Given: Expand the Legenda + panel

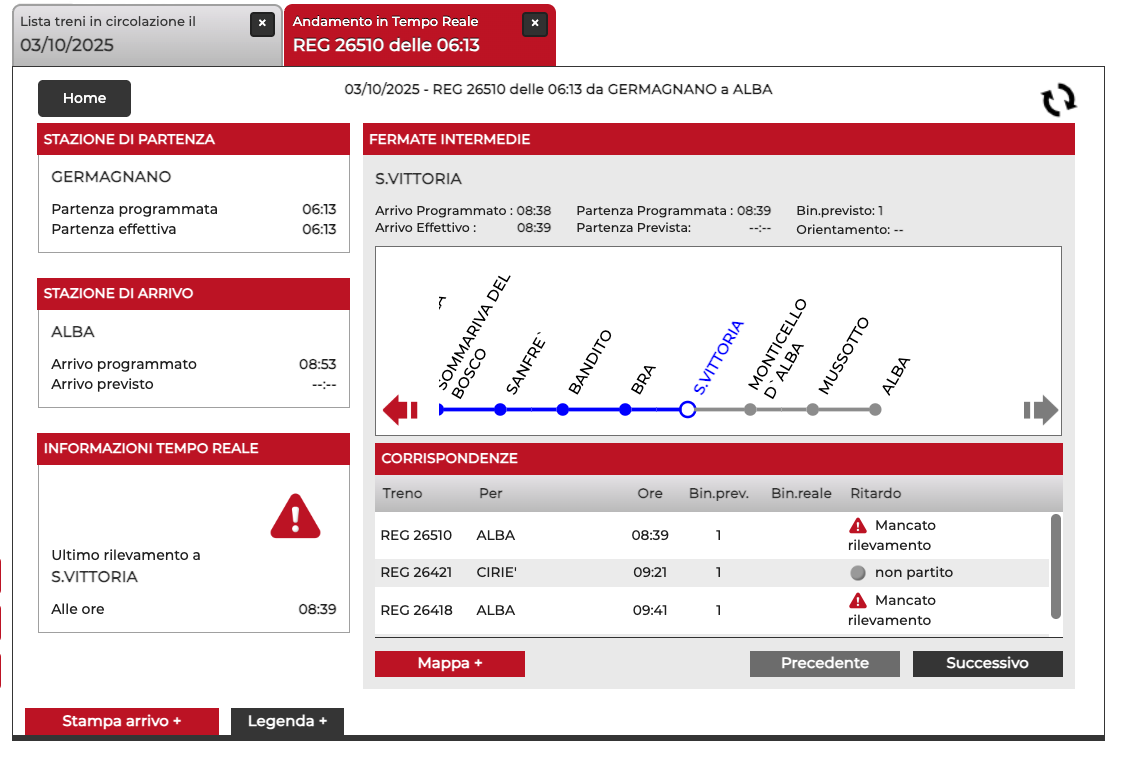Looking at the screenshot, I should (x=287, y=721).
